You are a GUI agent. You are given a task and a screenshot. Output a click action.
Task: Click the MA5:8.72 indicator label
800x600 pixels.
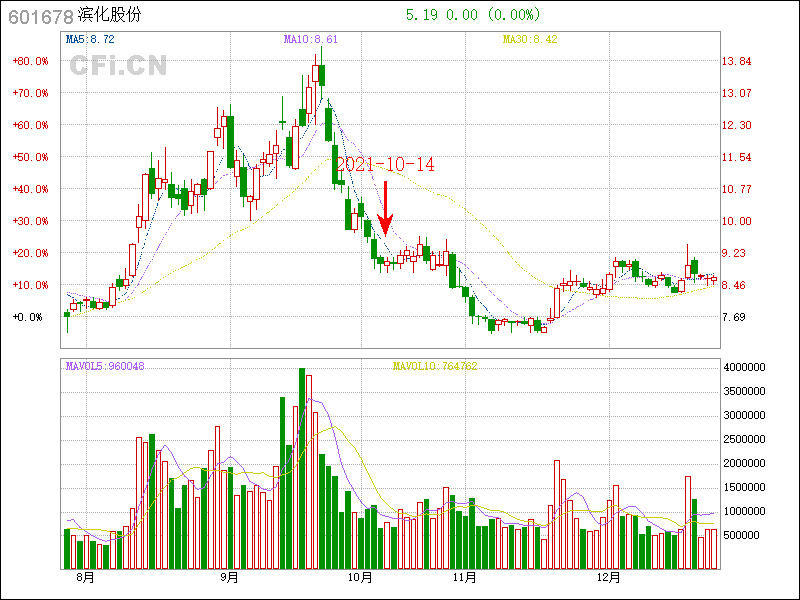(x=90, y=39)
